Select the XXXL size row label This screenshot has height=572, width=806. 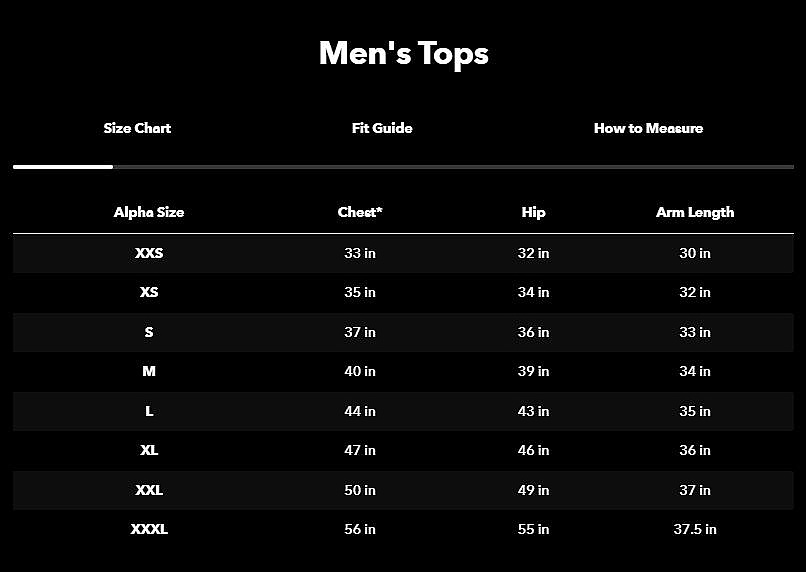(x=149, y=529)
